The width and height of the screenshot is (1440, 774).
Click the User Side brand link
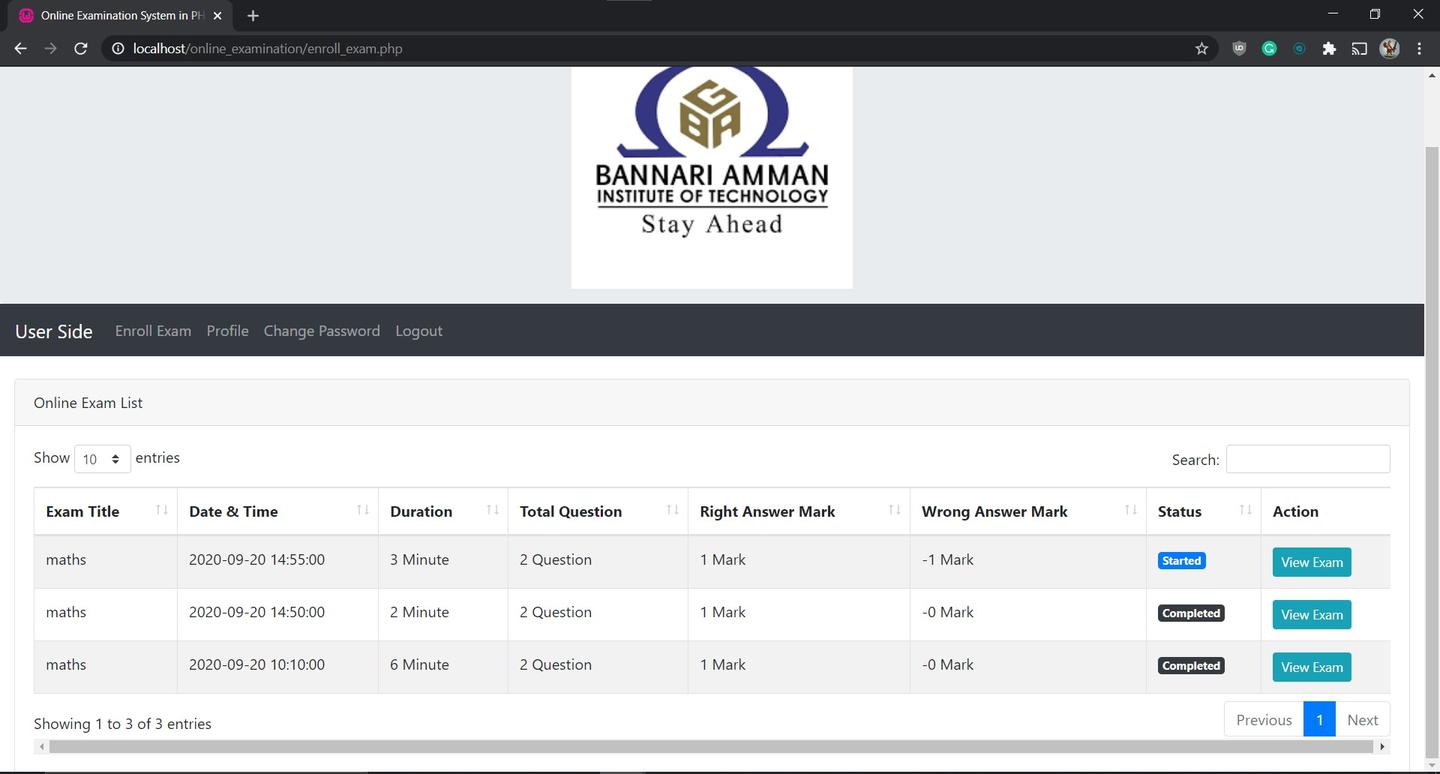54,331
